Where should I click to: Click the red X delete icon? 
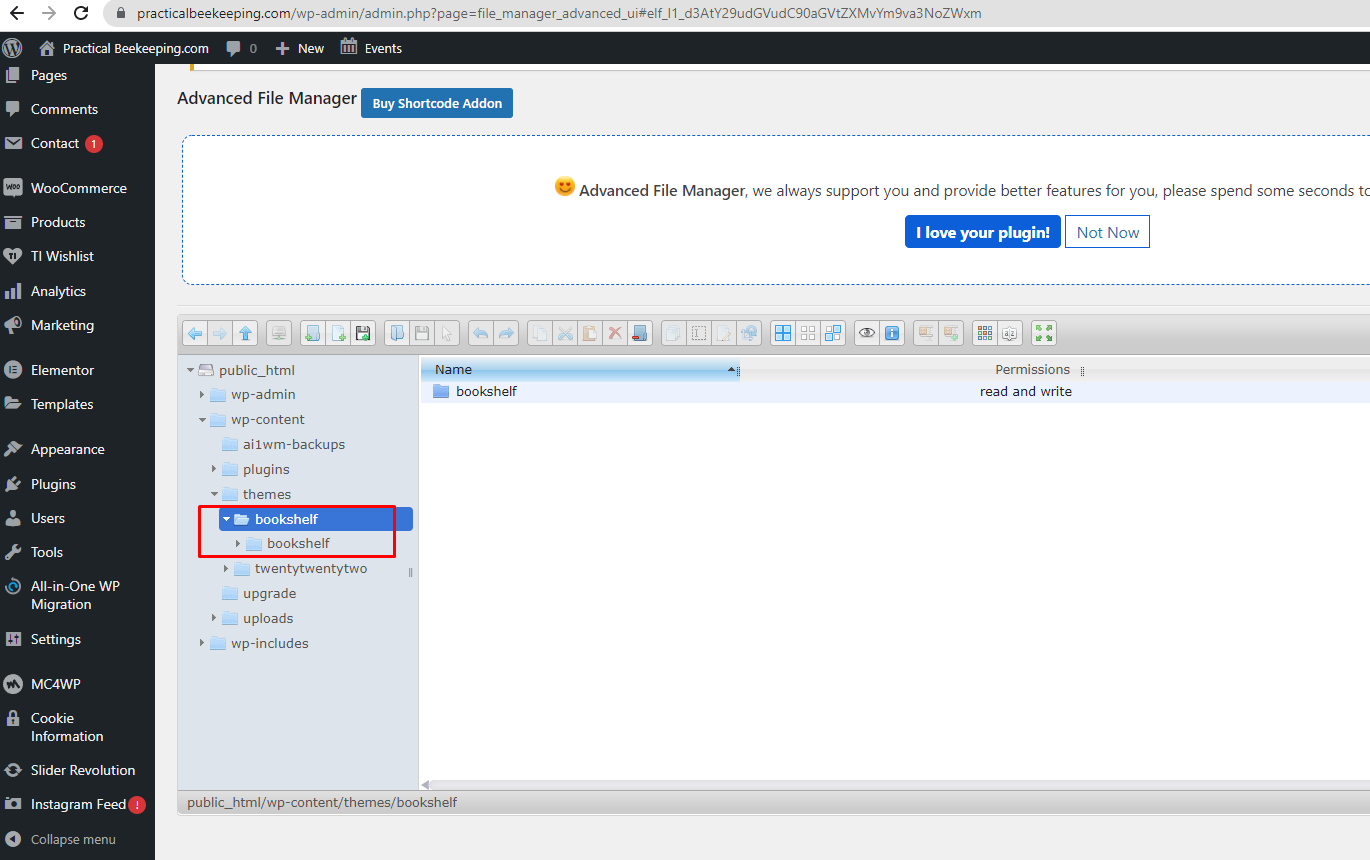[615, 333]
